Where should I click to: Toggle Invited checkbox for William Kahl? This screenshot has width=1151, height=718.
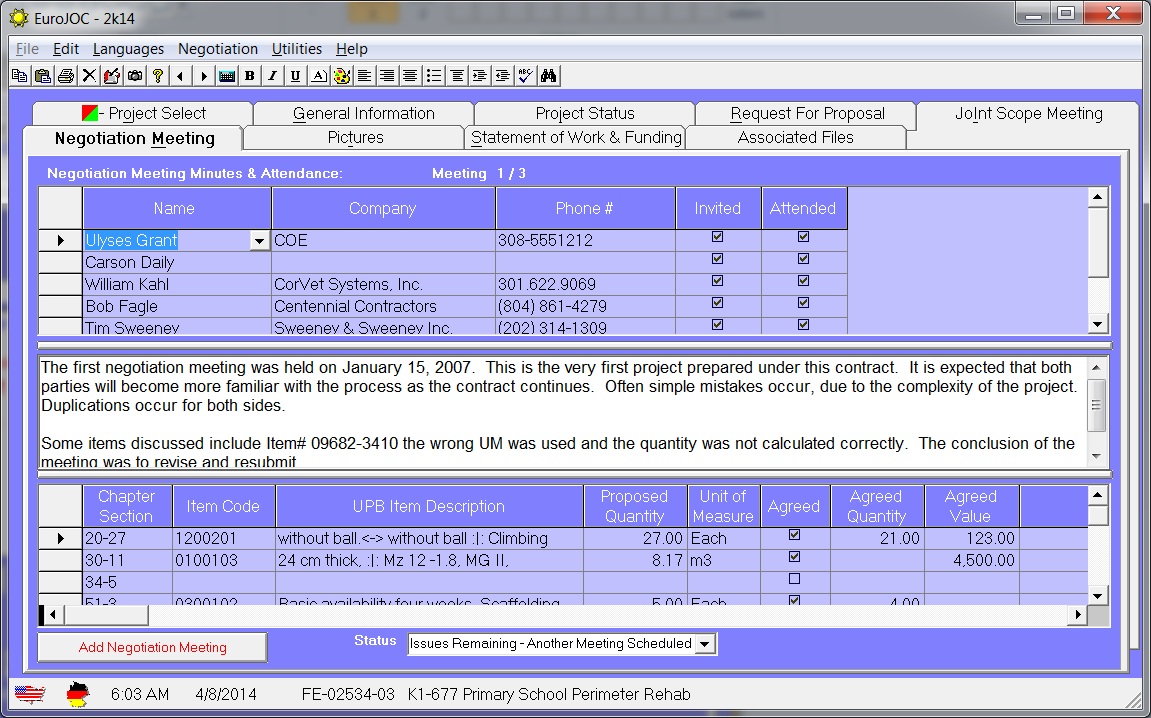coord(717,281)
